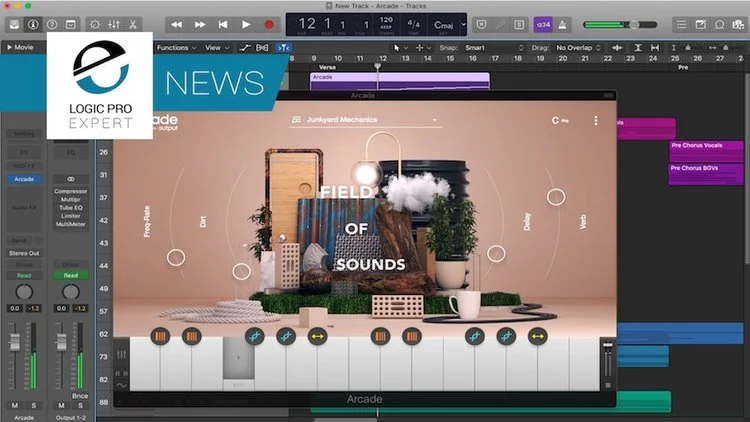Click the red Record button
This screenshot has width=750, height=422.
(269, 24)
